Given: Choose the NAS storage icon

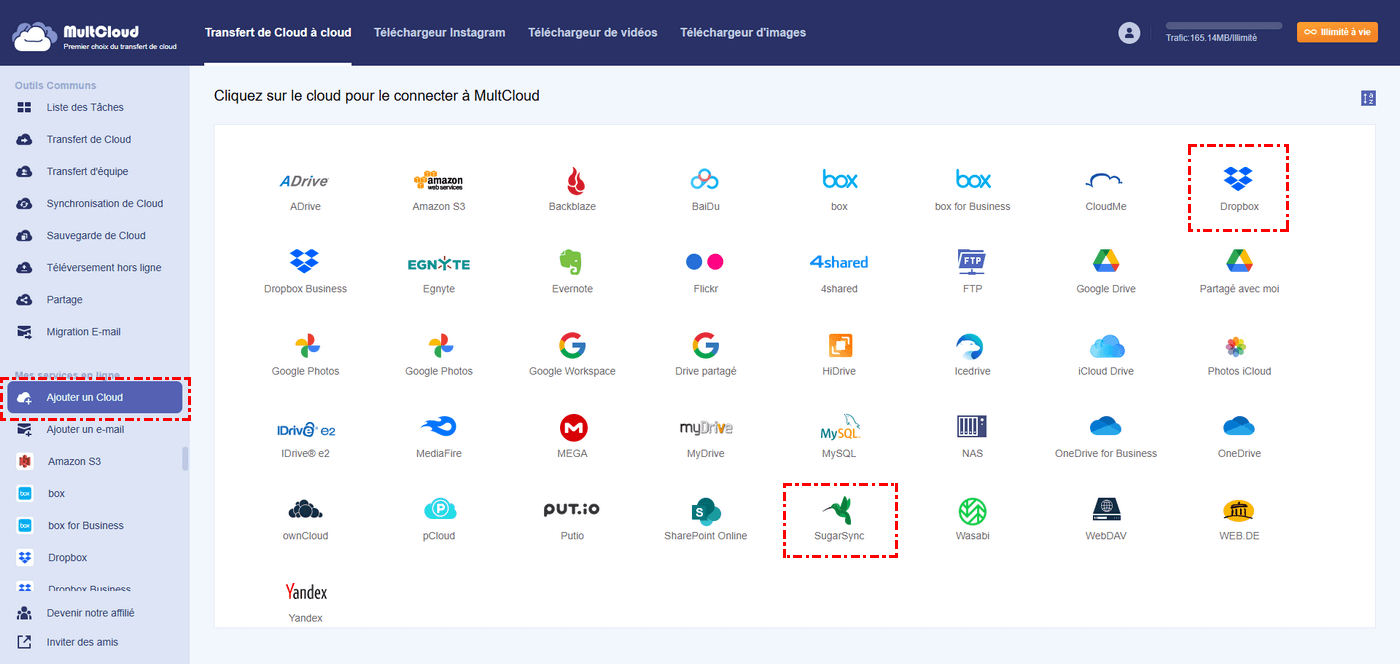Looking at the screenshot, I should tap(972, 427).
